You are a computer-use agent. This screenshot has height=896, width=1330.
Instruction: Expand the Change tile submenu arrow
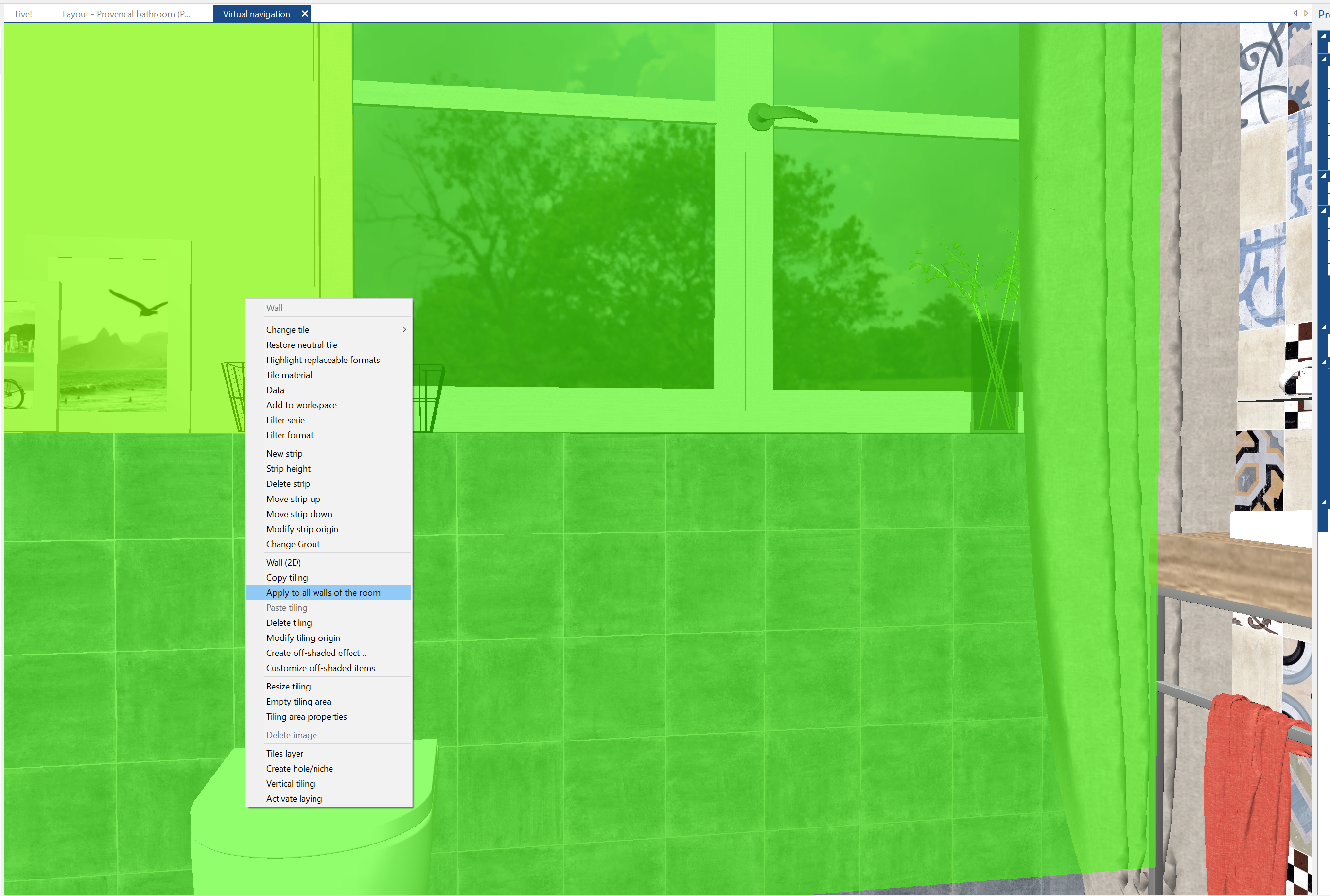(404, 330)
